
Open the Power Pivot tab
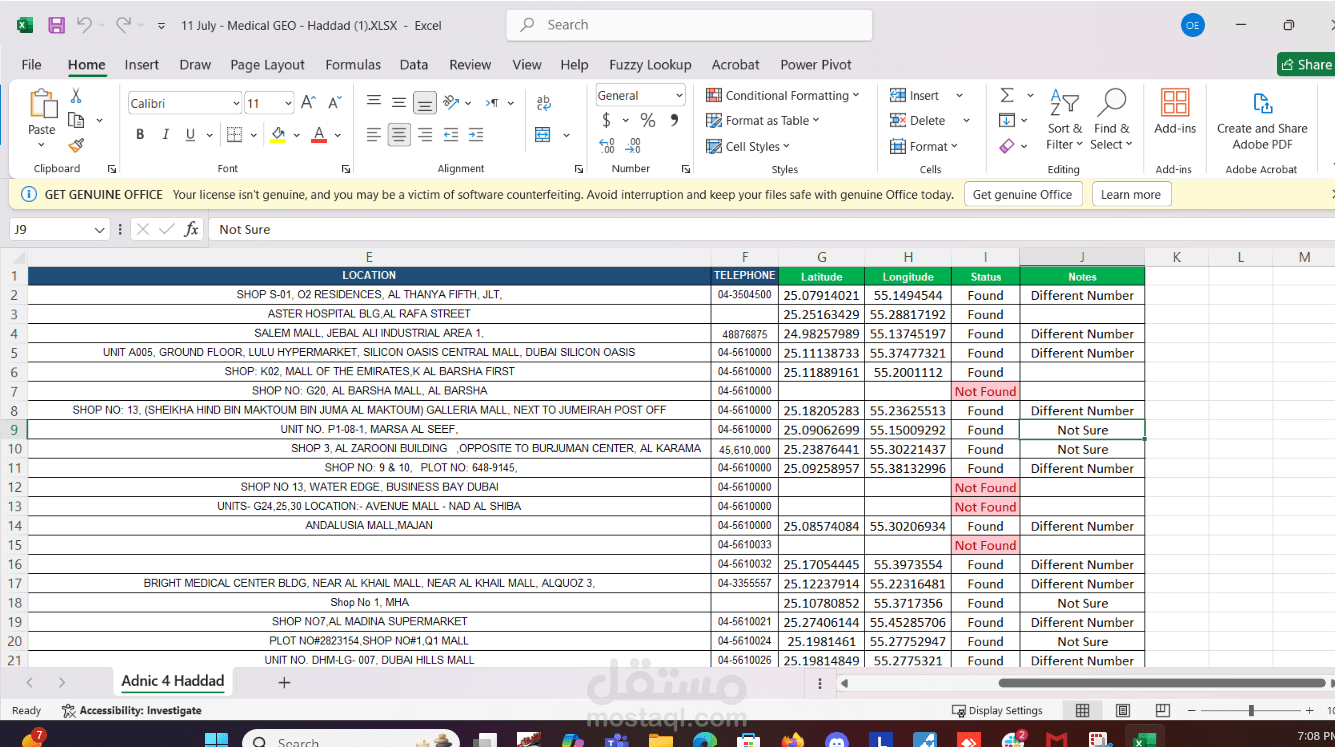(x=816, y=65)
